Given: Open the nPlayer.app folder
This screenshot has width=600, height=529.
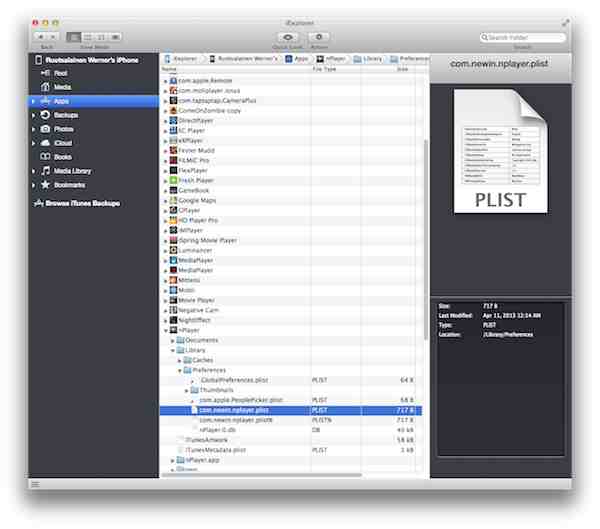Looking at the screenshot, I should [291, 460].
